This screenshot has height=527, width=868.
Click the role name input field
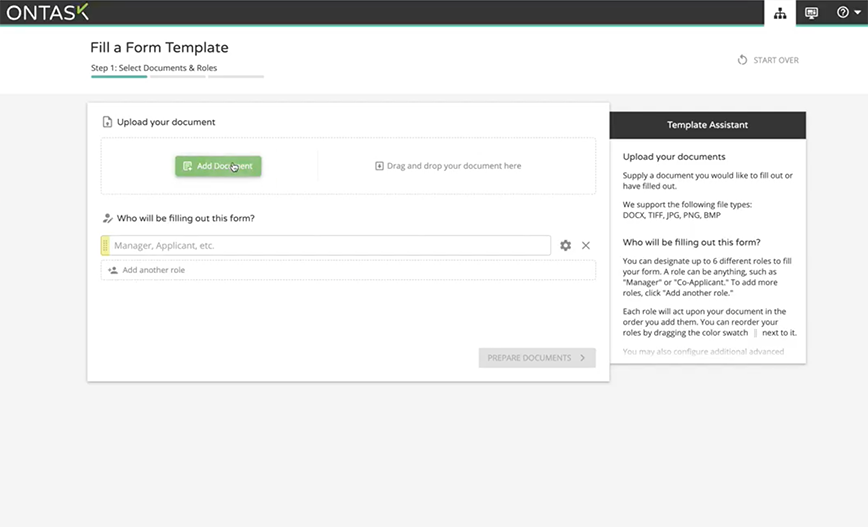pos(329,245)
